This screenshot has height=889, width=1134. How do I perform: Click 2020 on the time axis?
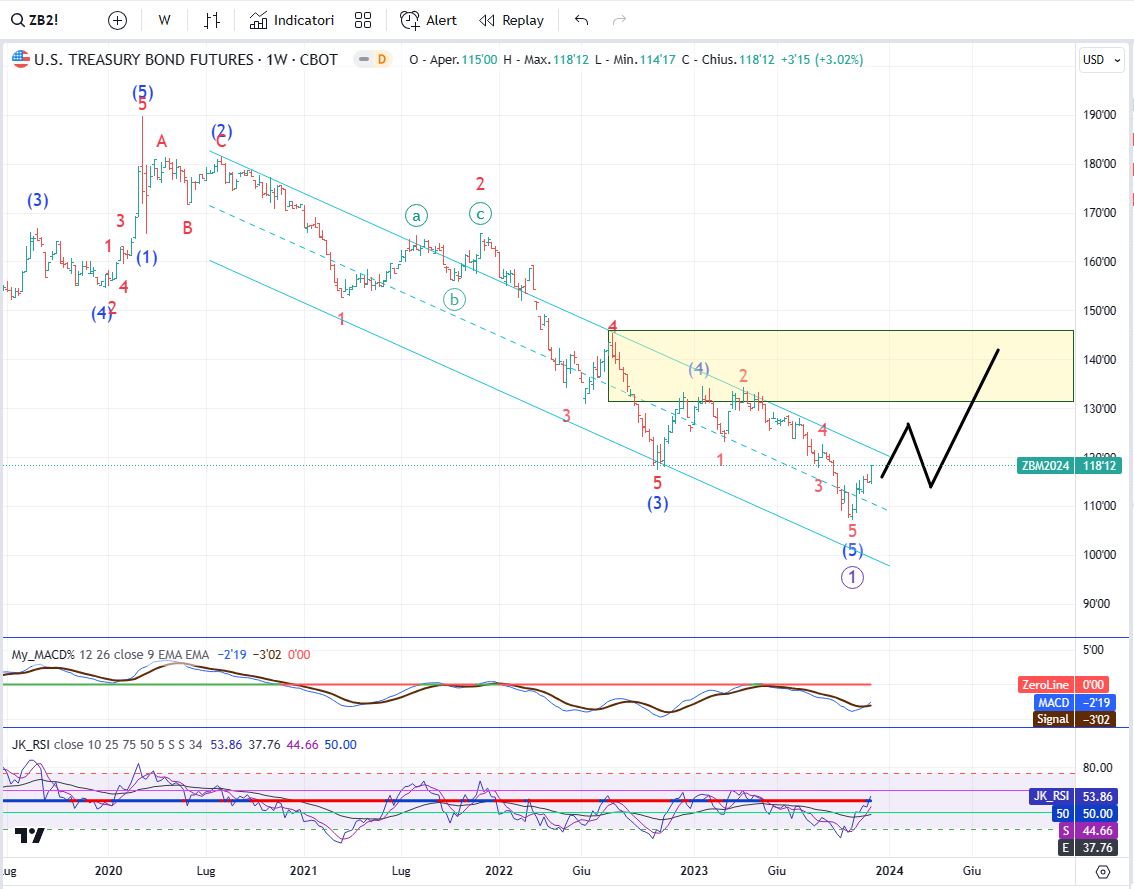[x=108, y=870]
